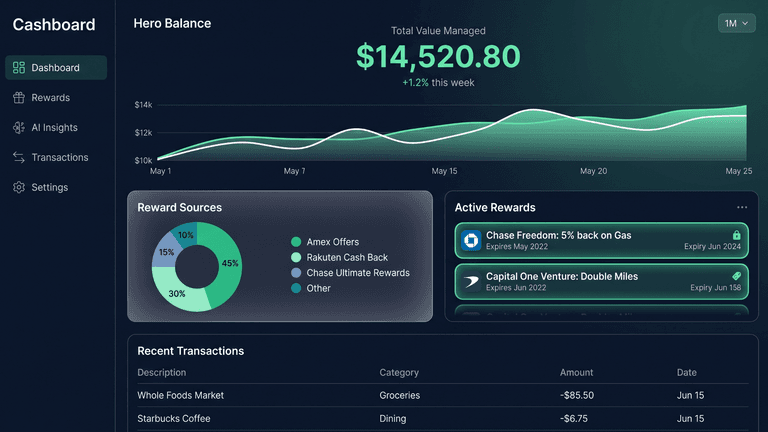Click the $10k y-axis label

144,160
